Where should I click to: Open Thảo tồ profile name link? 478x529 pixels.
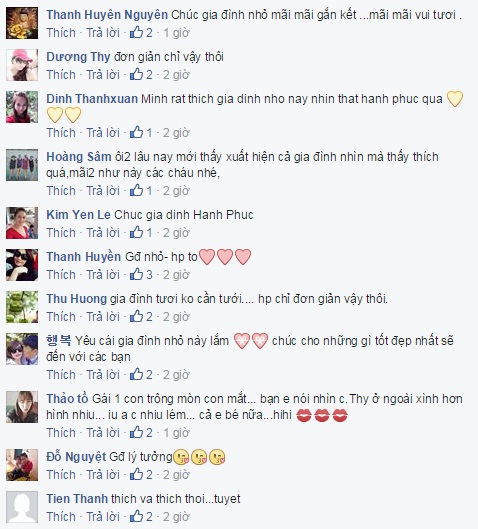67,398
